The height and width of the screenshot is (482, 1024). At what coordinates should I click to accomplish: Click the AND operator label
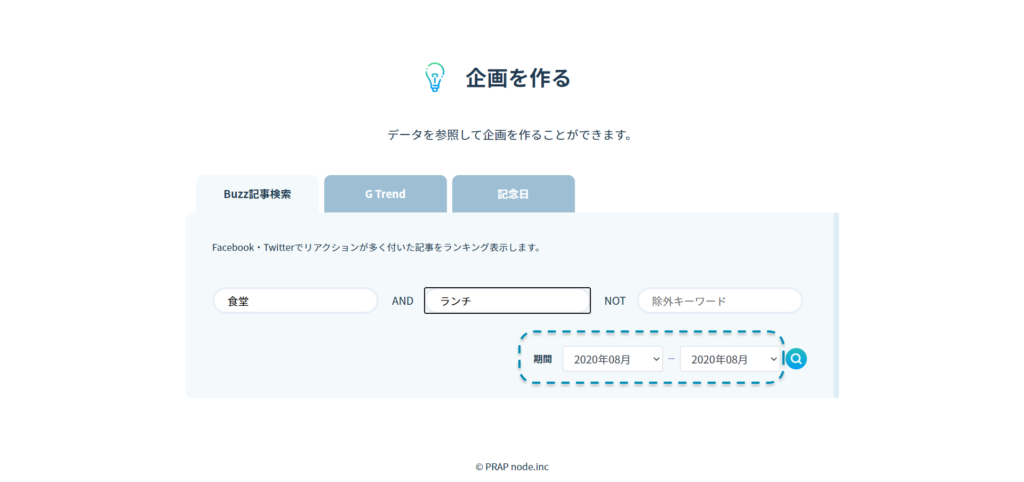(402, 301)
